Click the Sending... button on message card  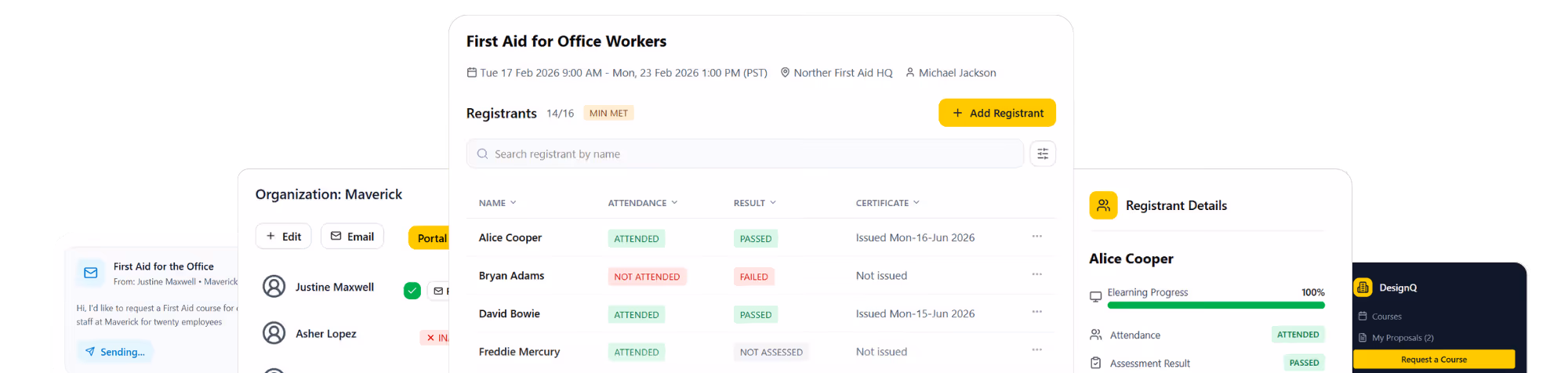click(115, 352)
